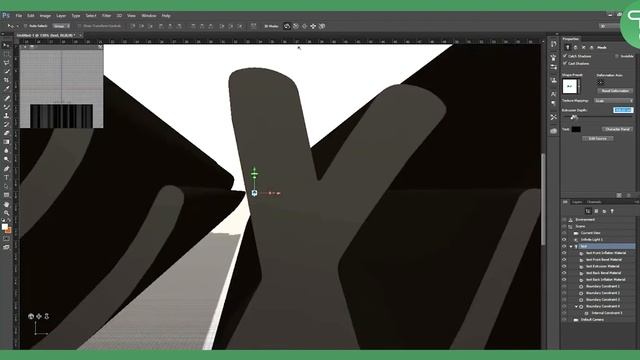Open the File menu
The image size is (640, 360).
pos(19,16)
